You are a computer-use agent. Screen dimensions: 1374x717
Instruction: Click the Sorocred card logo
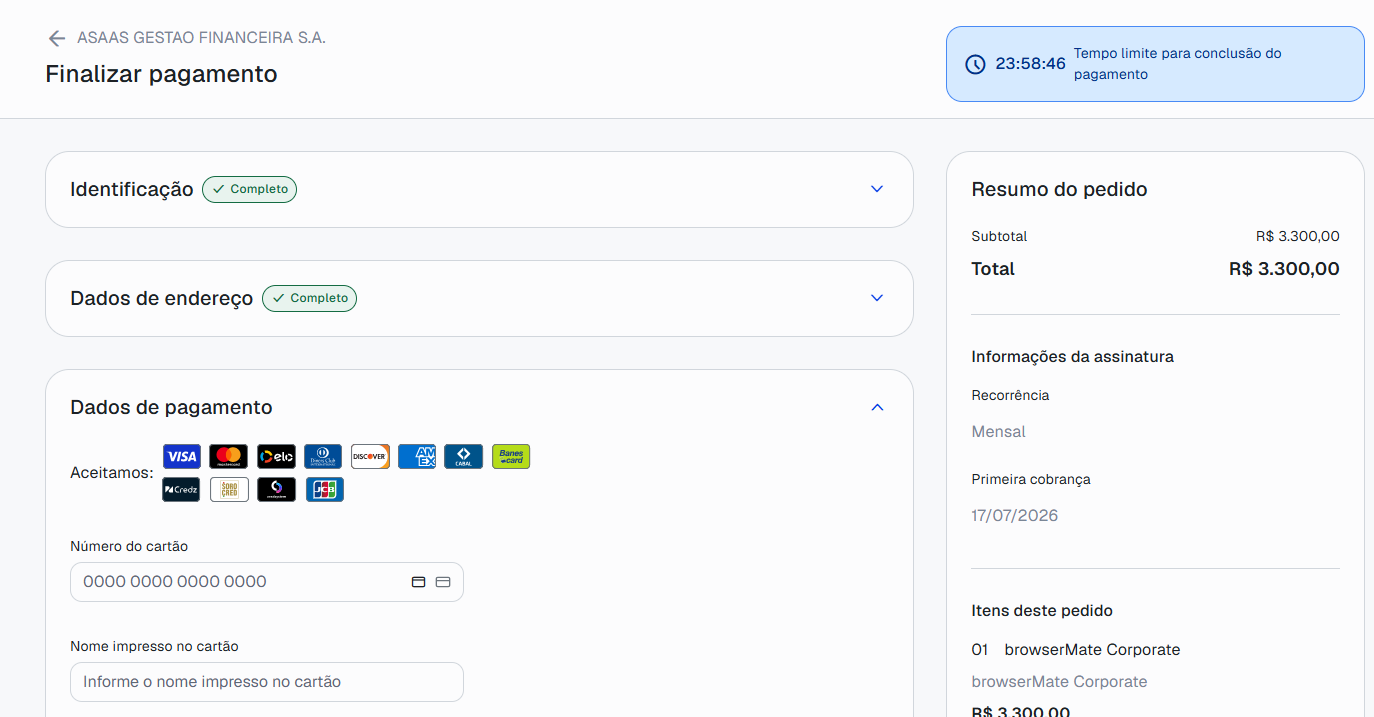click(x=229, y=489)
